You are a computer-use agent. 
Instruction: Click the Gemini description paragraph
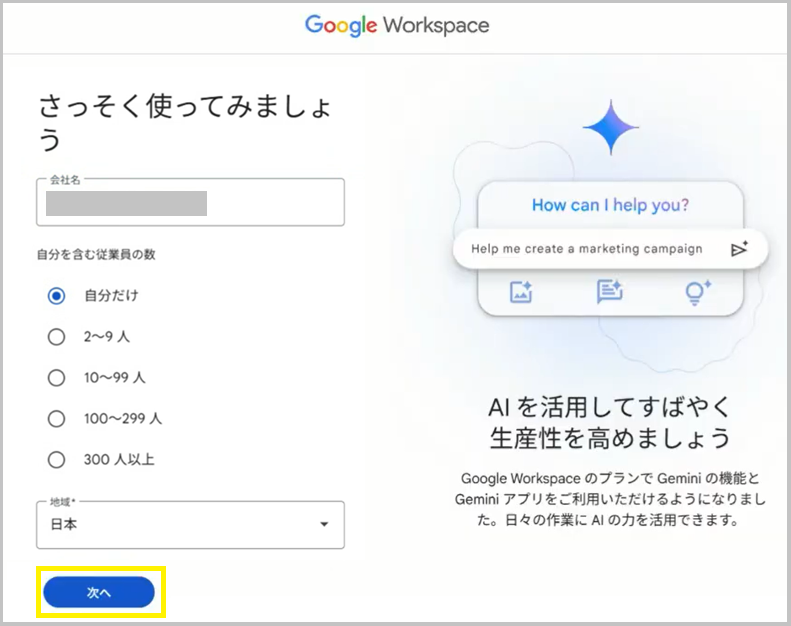pos(610,499)
